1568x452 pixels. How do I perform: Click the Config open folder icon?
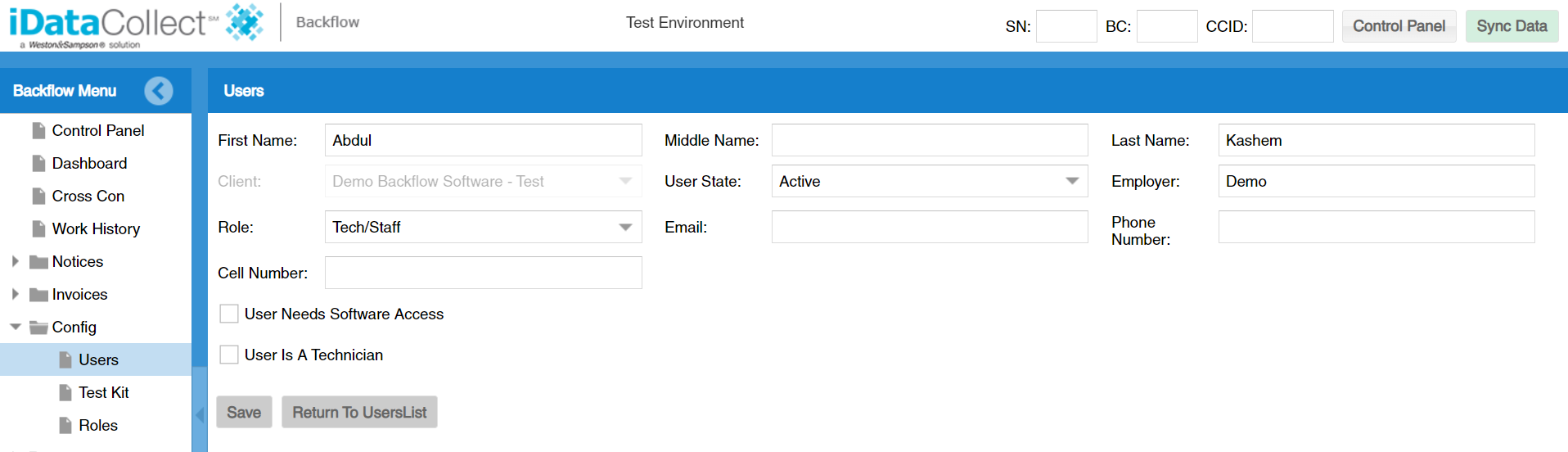click(x=38, y=328)
